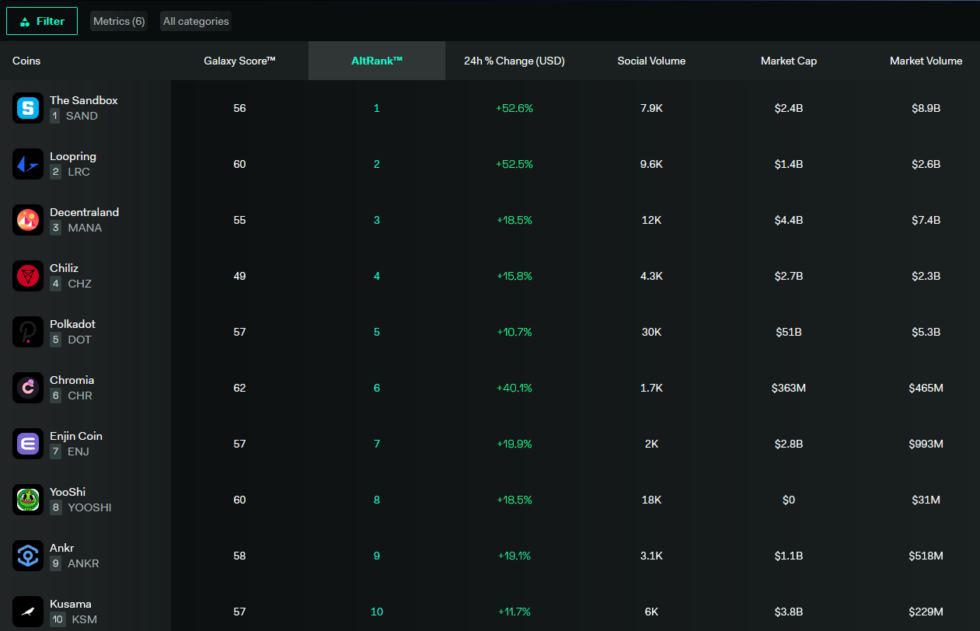This screenshot has height=631, width=980.
Task: Open YooShi via its panda icon
Action: click(26, 499)
